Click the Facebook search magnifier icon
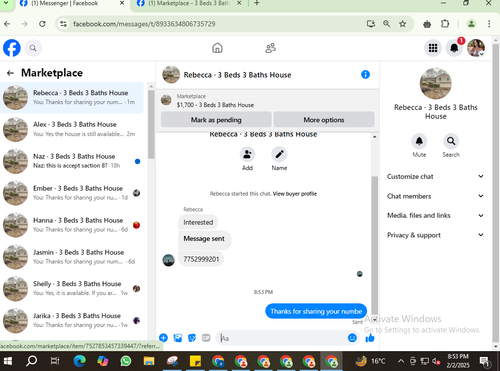 33,48
